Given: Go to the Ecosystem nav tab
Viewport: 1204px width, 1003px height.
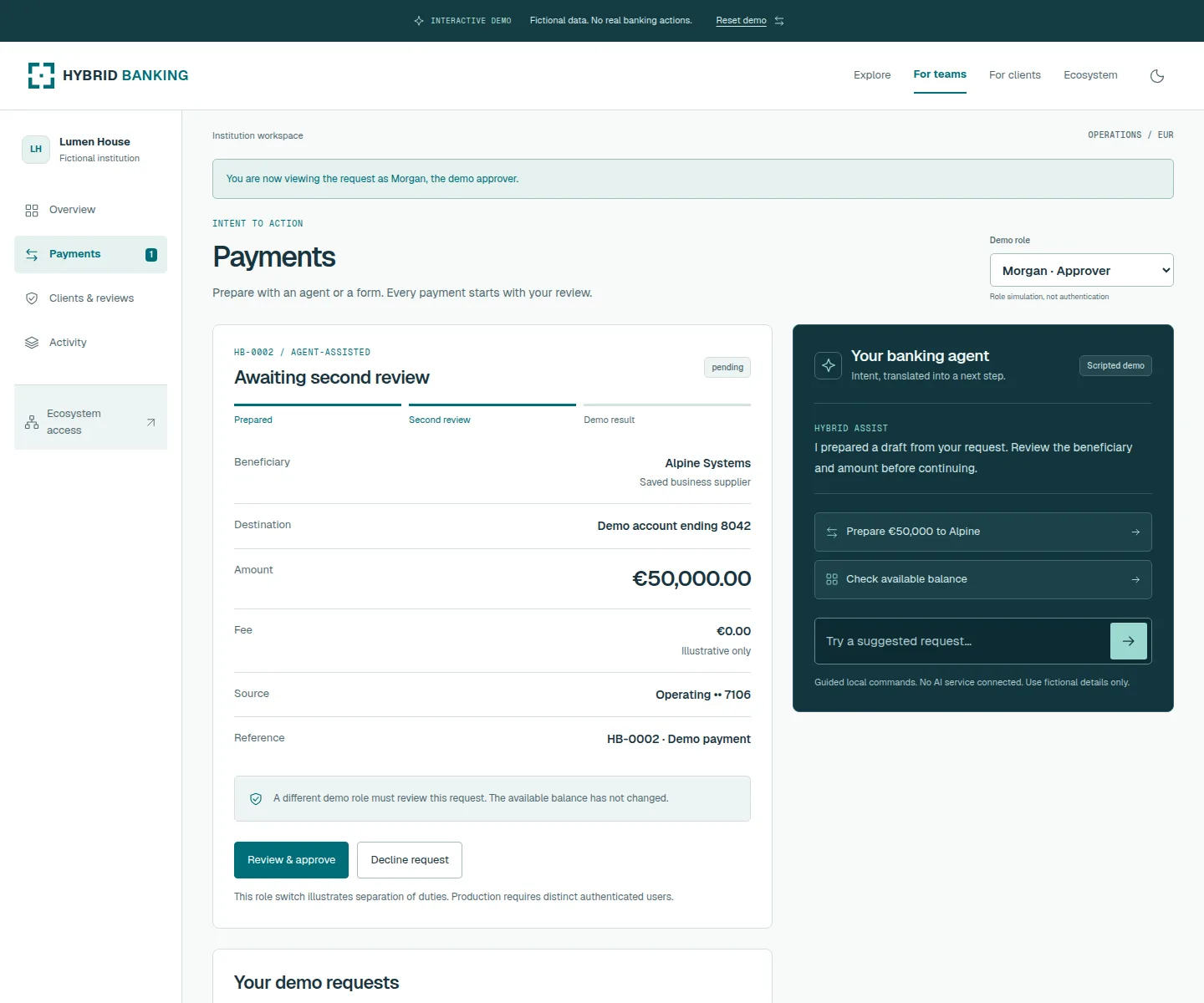Looking at the screenshot, I should [x=1090, y=75].
